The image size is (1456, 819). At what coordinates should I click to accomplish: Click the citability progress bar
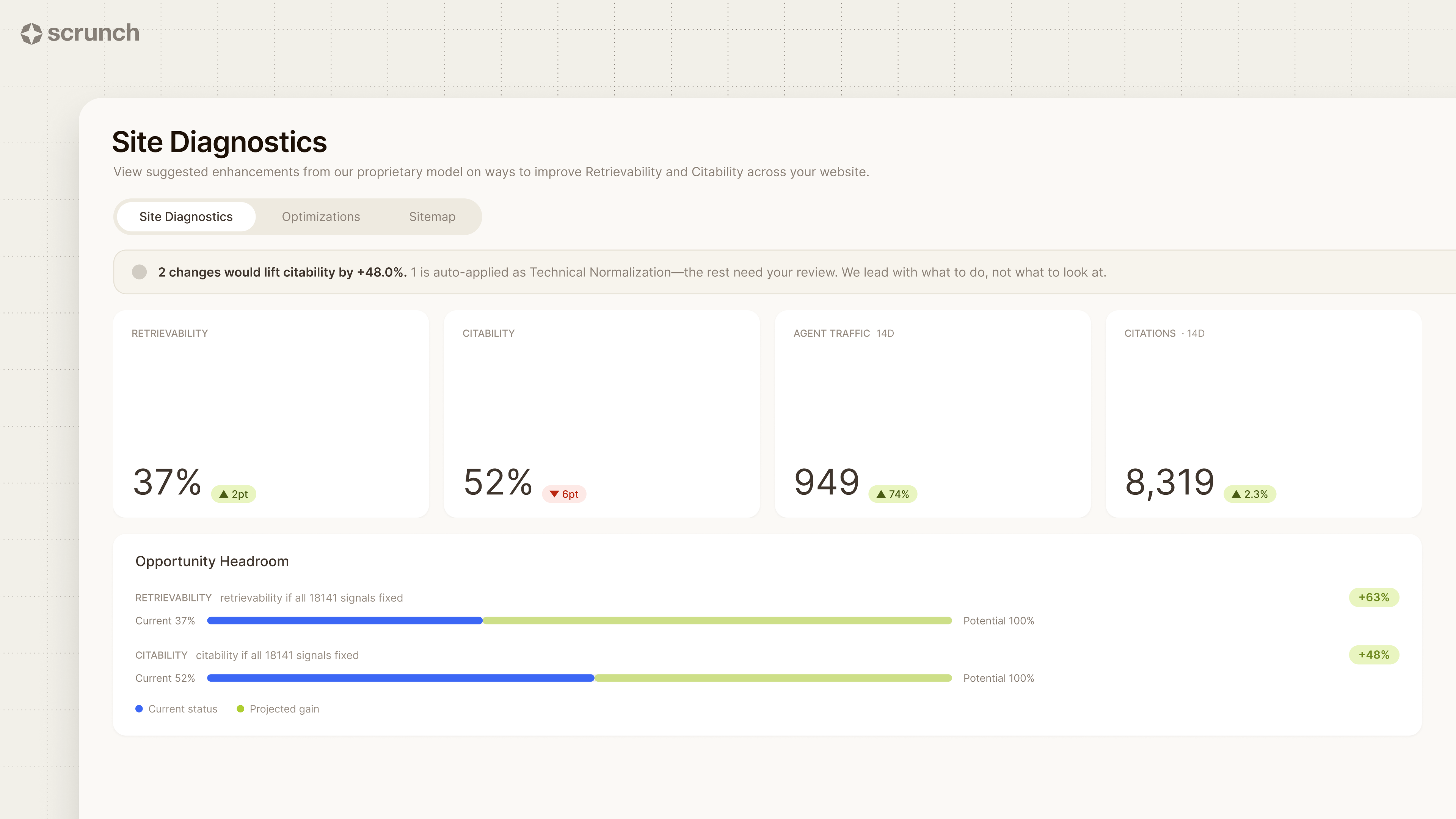(x=580, y=678)
